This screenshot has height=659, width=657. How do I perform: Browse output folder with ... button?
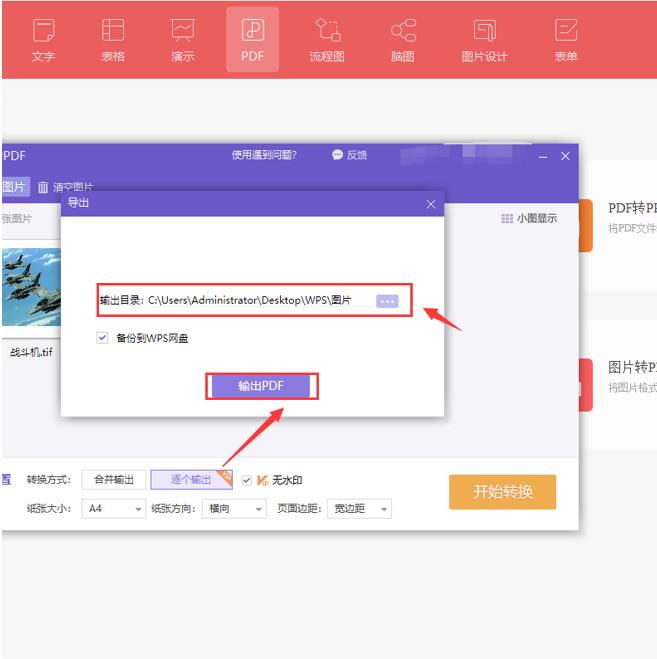[387, 301]
